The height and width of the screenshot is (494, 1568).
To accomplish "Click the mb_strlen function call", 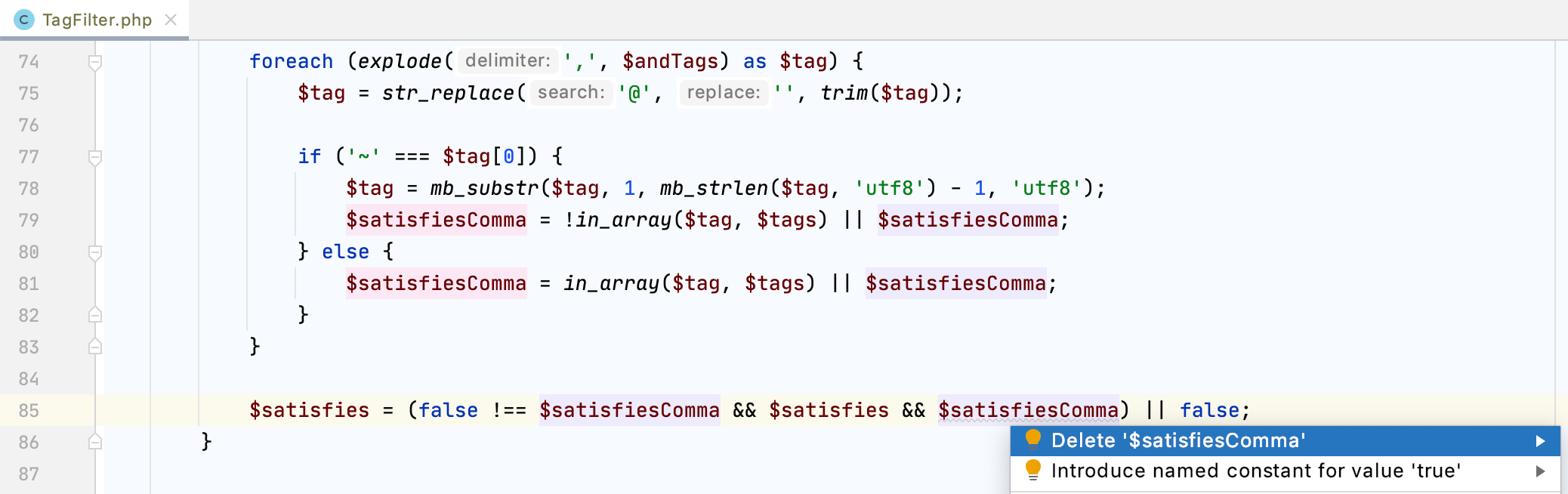I will 715,188.
